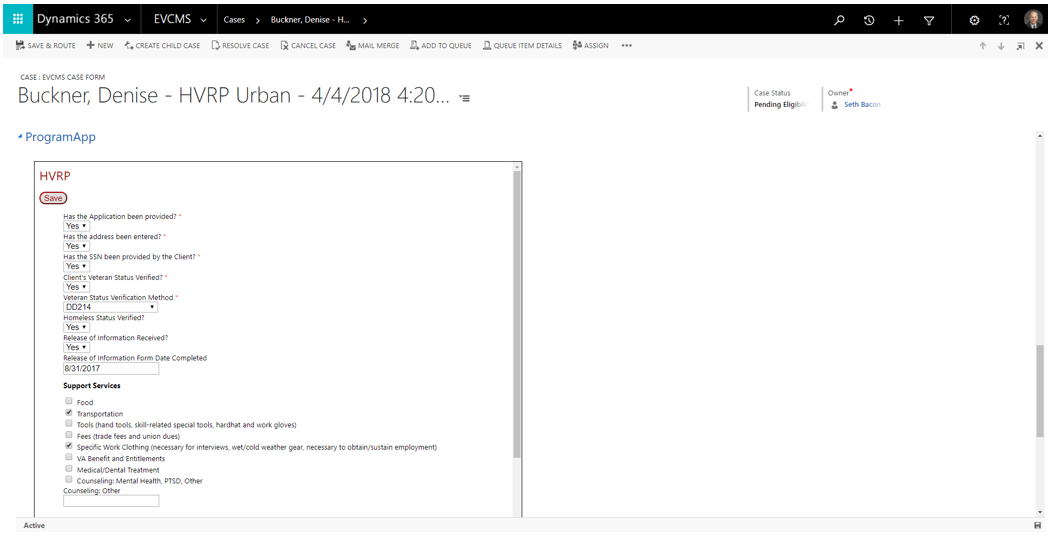1049x536 pixels.
Task: Click Release of Information date field
Action: [x=111, y=368]
